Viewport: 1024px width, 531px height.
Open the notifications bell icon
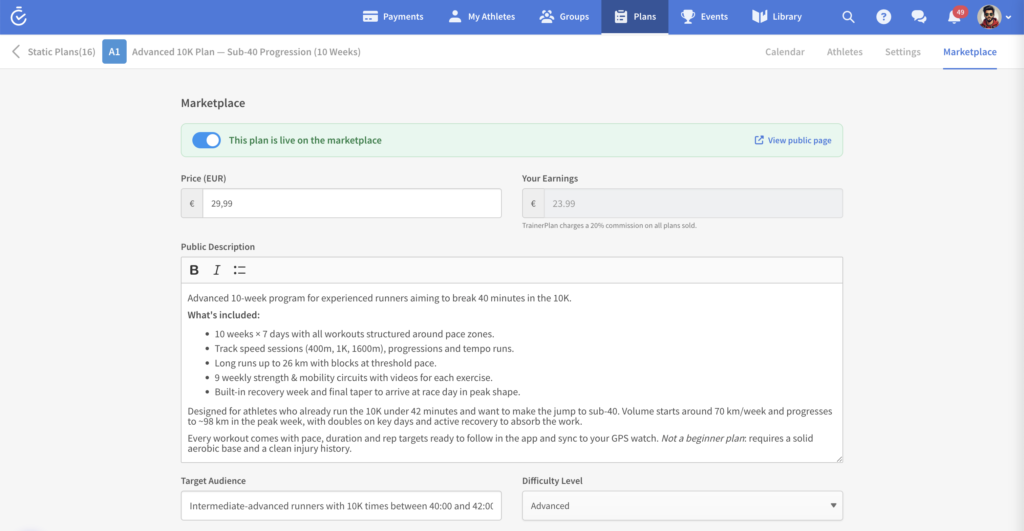click(954, 17)
